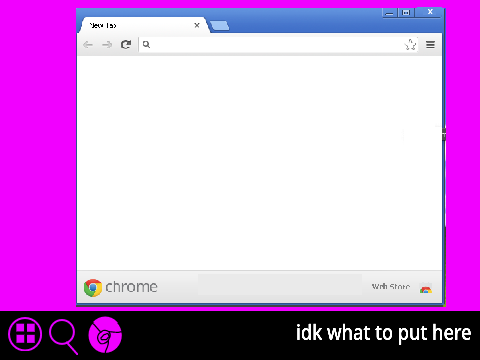Minimize the Chrome window

(389, 13)
